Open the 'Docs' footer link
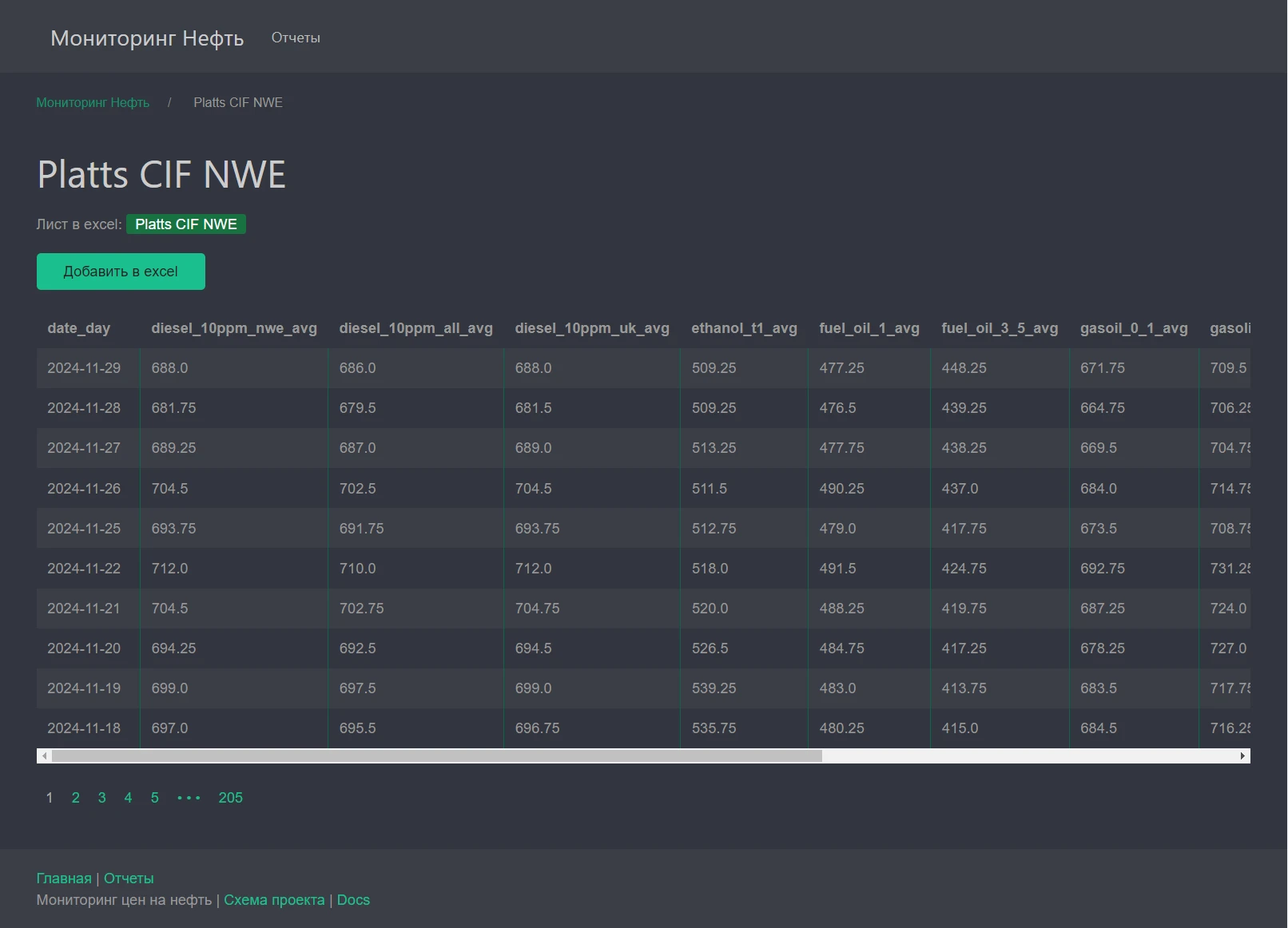This screenshot has height=928, width=1288. (353, 900)
